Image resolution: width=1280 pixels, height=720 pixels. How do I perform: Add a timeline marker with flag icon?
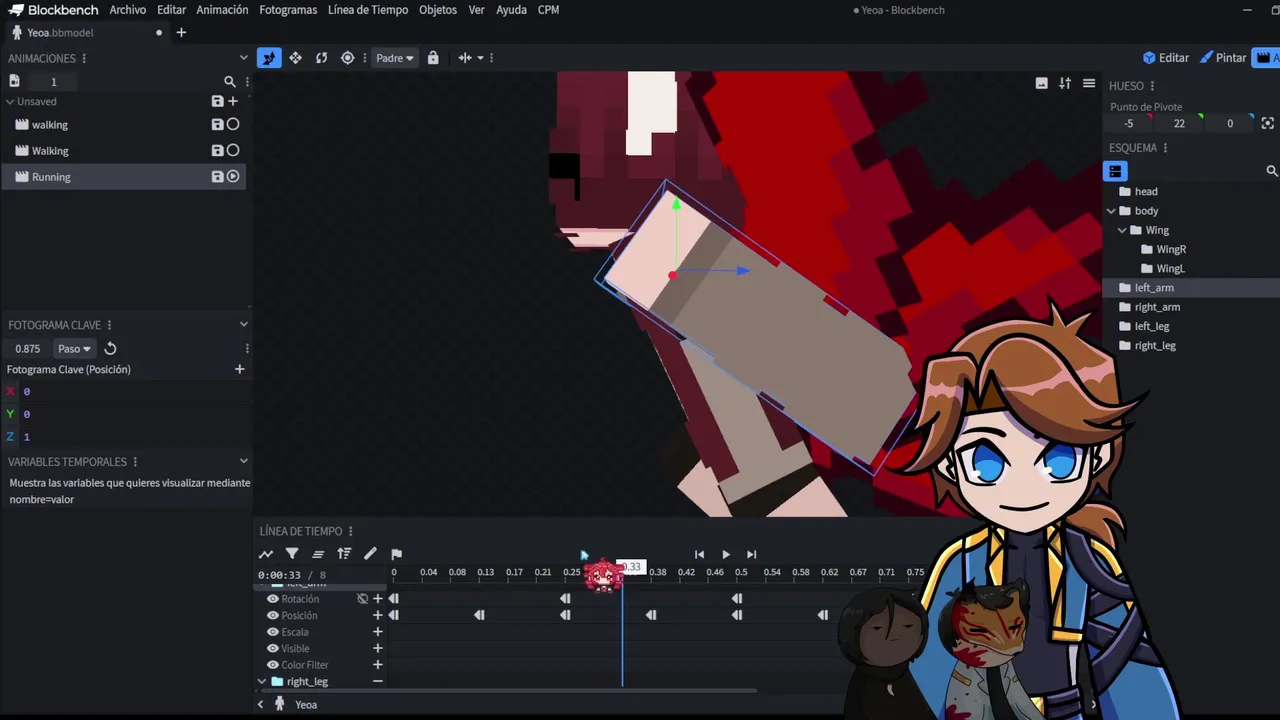[x=396, y=554]
